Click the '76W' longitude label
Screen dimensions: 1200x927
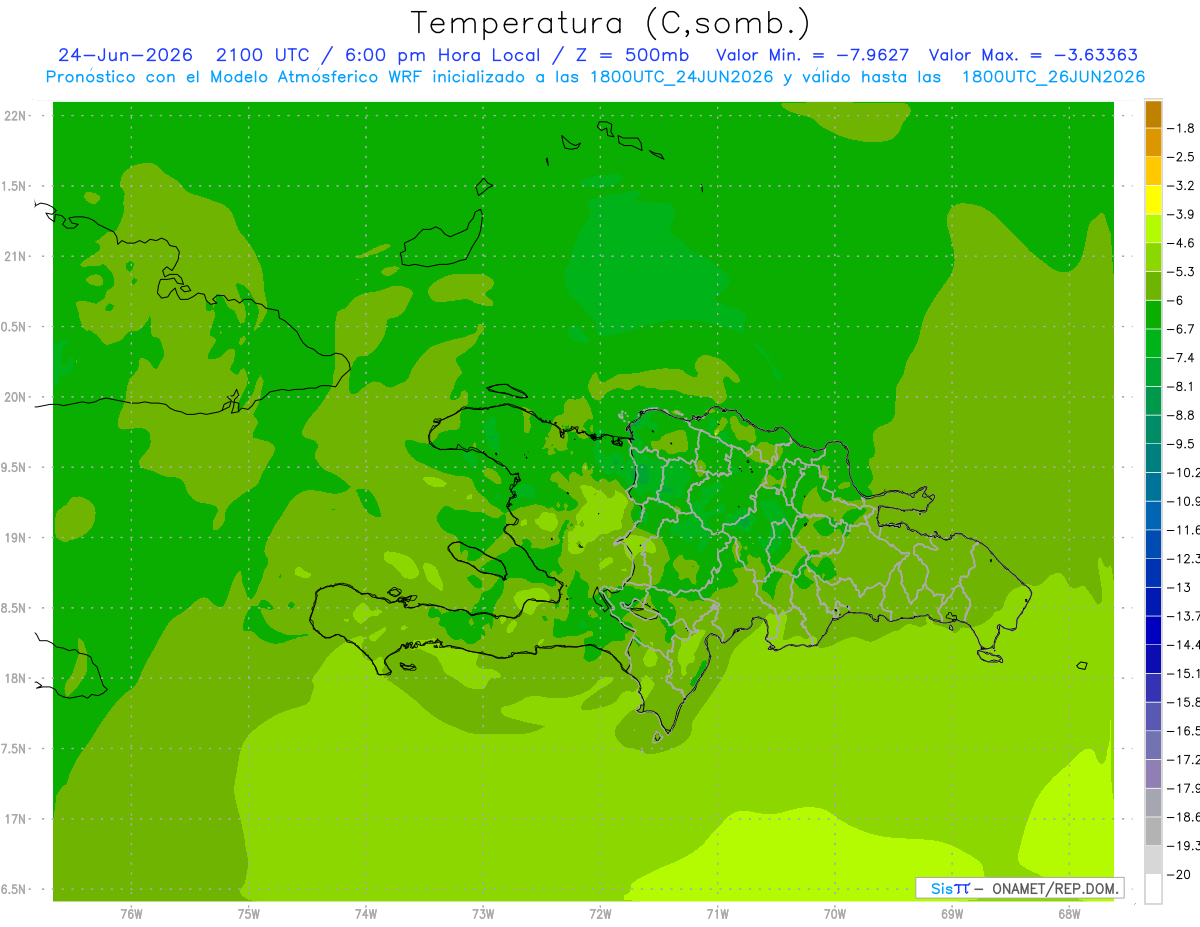(x=132, y=913)
